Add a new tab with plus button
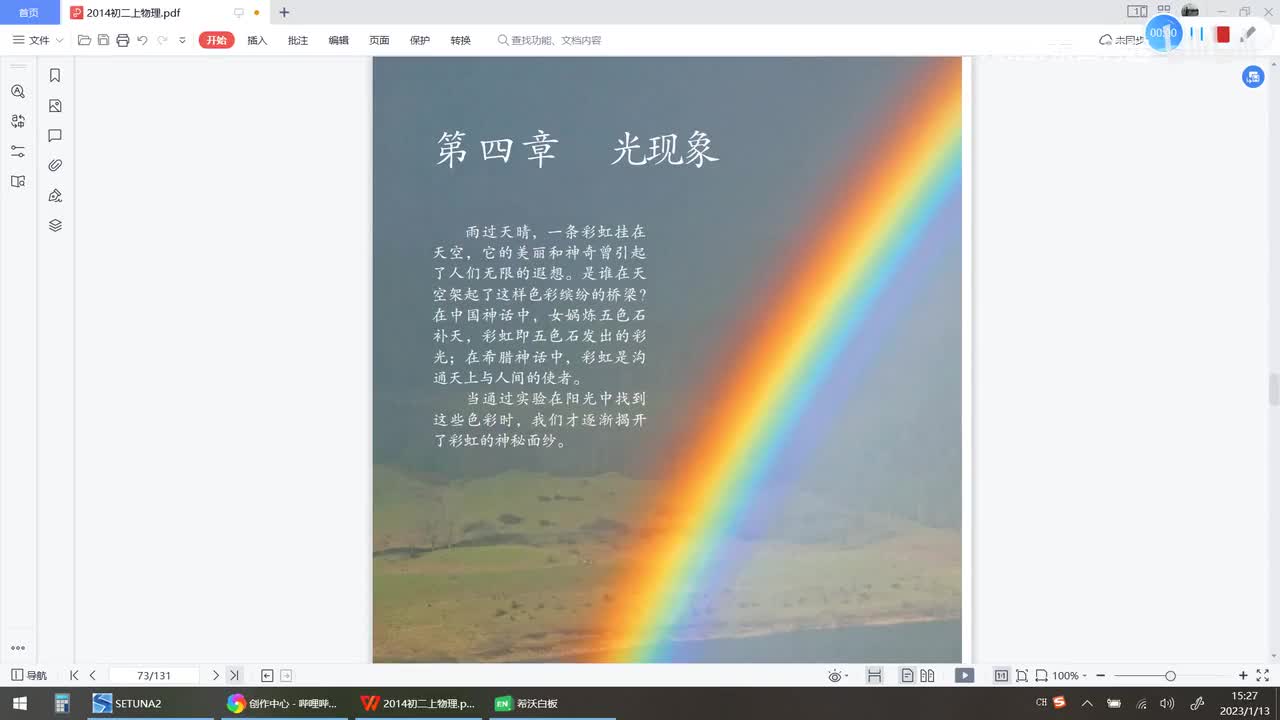This screenshot has width=1280, height=720. tap(284, 13)
